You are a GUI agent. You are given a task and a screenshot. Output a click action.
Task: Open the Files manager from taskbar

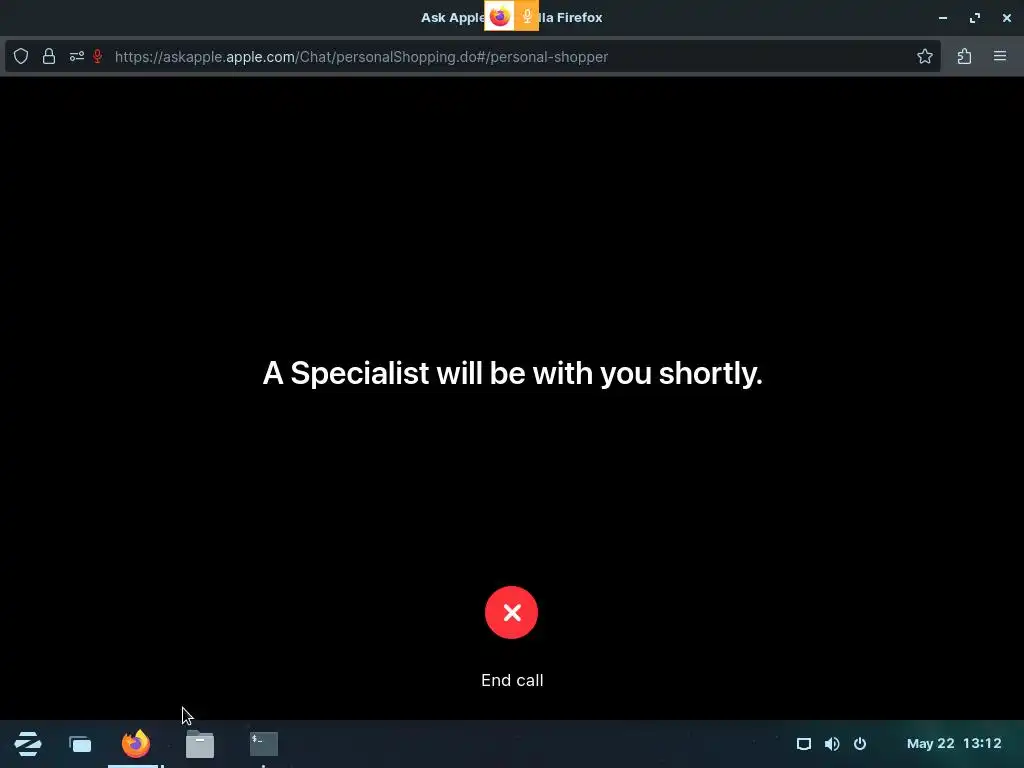200,744
